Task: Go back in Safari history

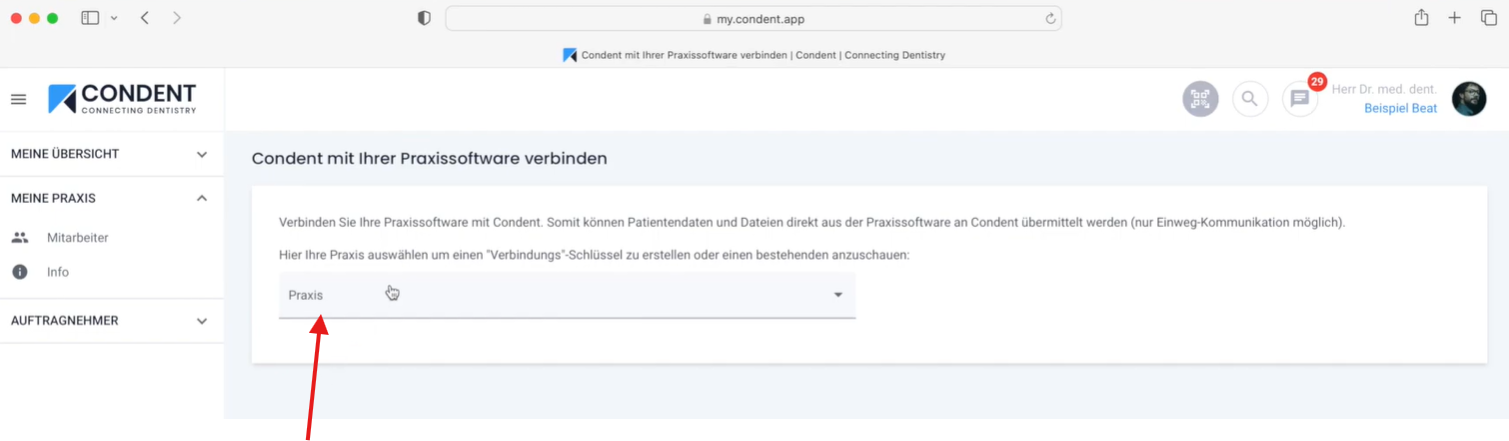Action: coord(145,18)
